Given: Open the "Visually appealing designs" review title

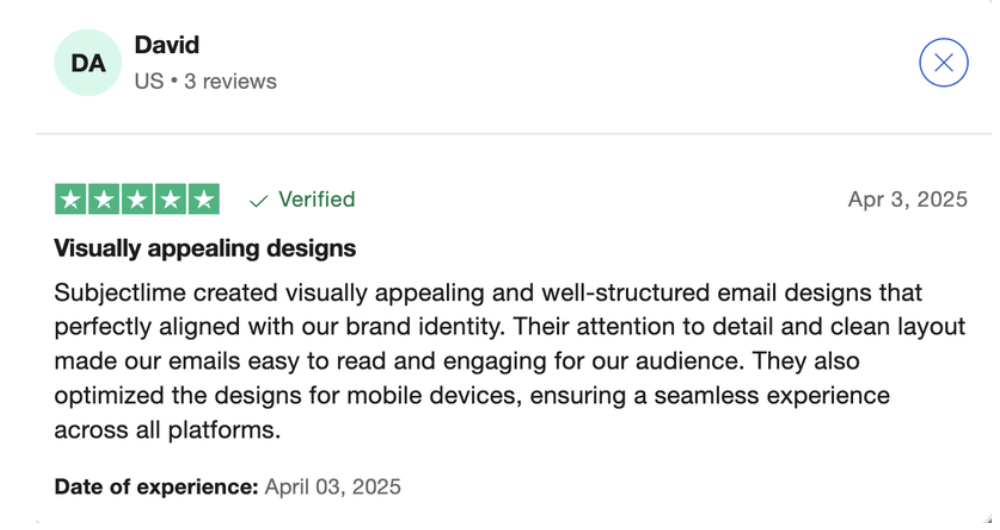Looking at the screenshot, I should click(x=205, y=247).
